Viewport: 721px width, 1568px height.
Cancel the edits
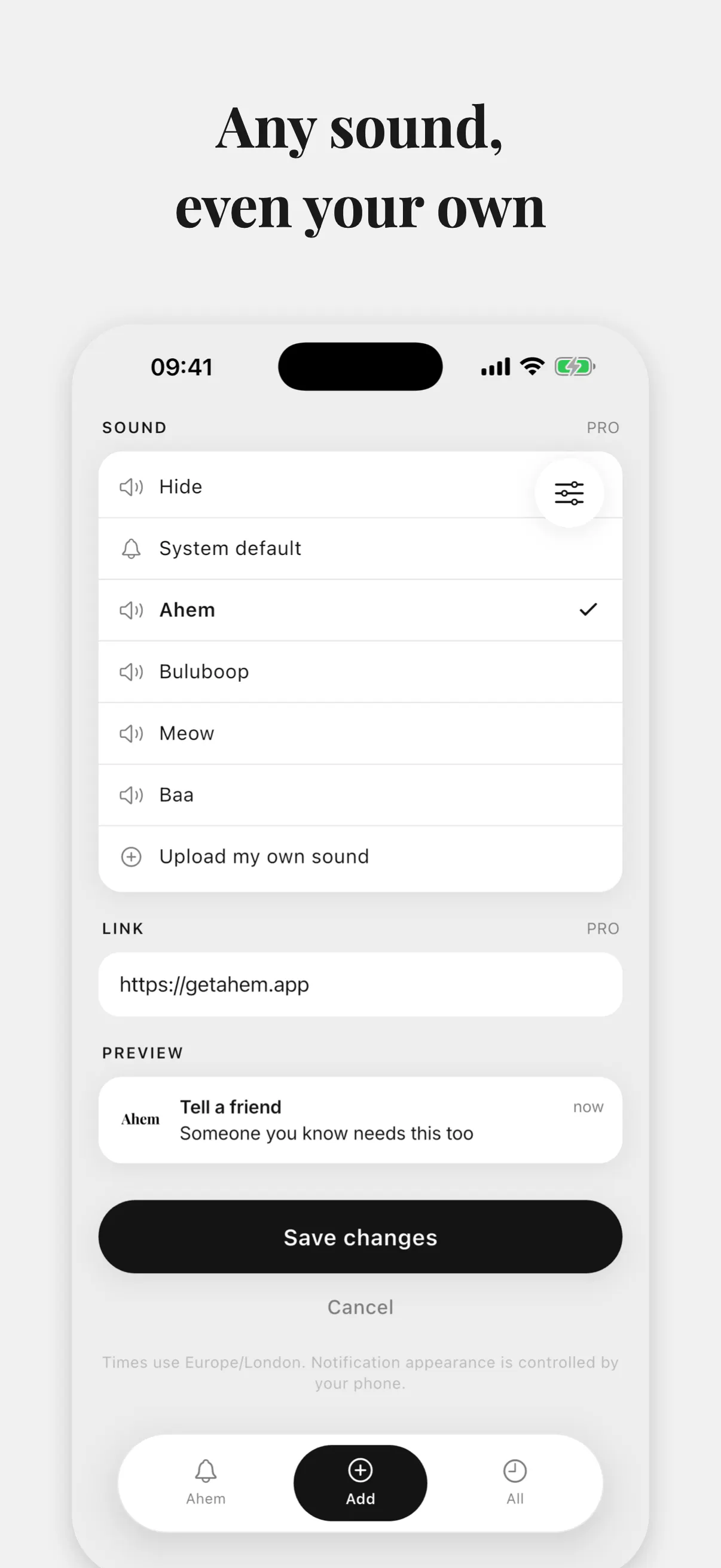pyautogui.click(x=360, y=1307)
